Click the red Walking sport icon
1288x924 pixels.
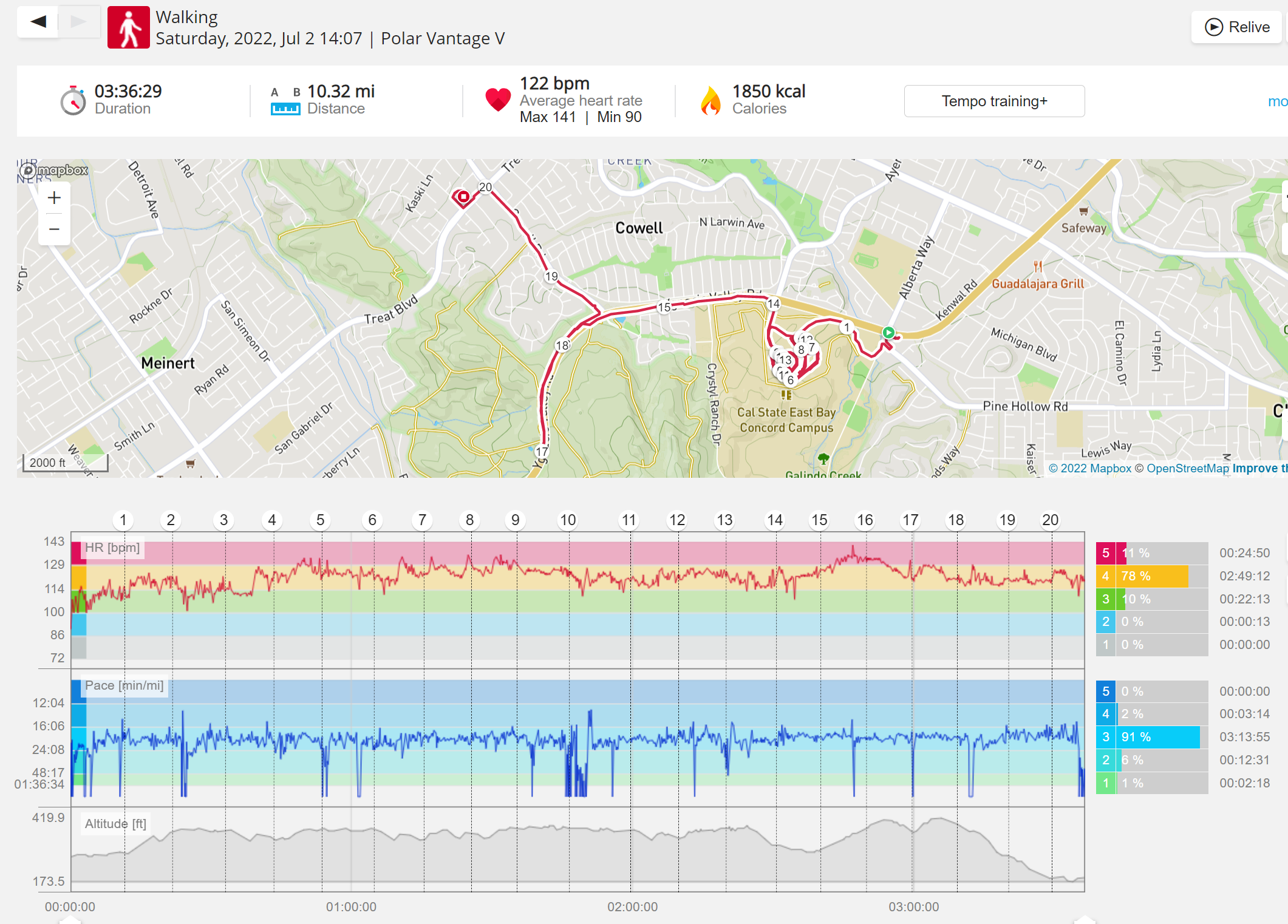pos(129,27)
